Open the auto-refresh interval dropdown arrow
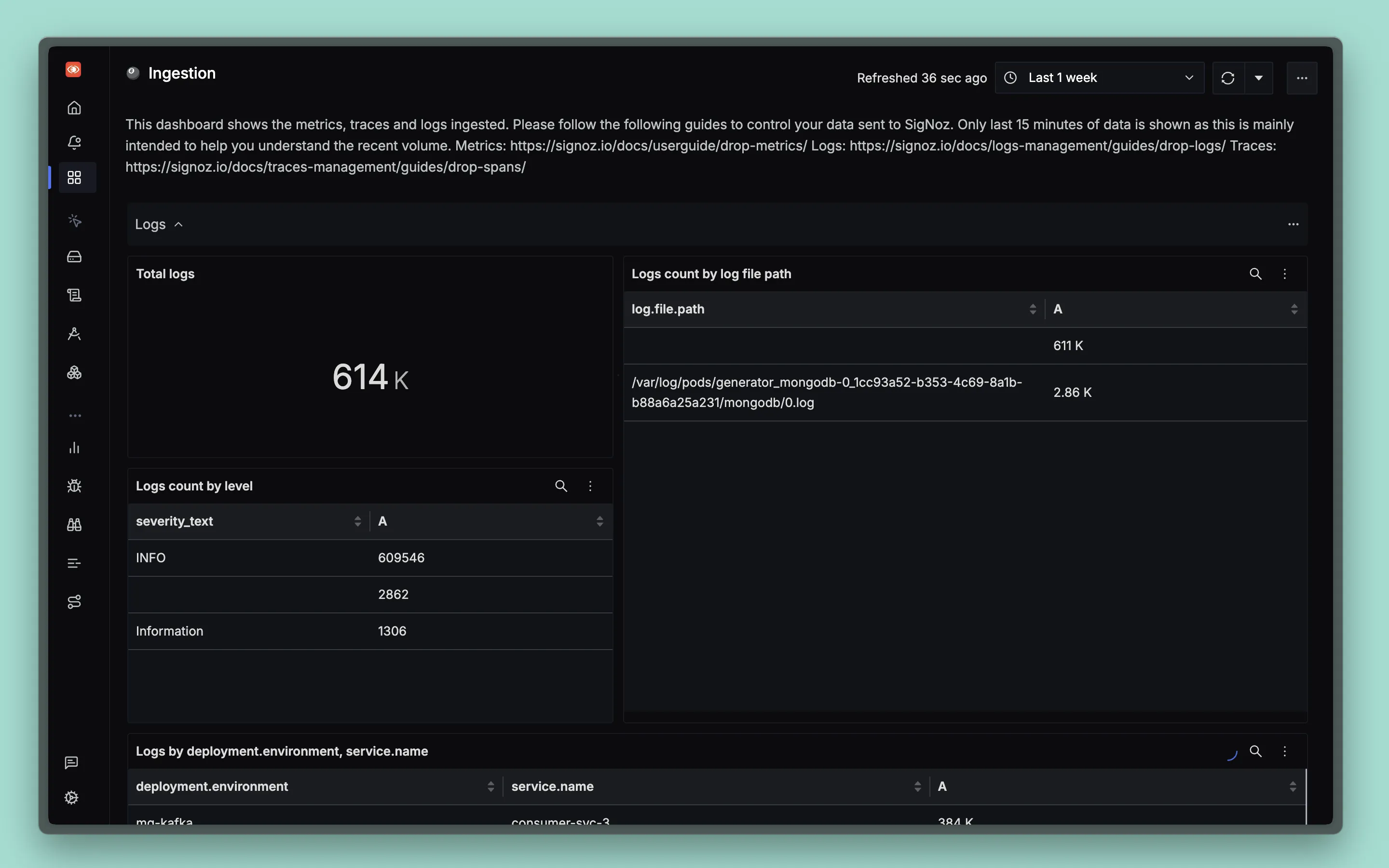Viewport: 1389px width, 868px height. (1259, 78)
